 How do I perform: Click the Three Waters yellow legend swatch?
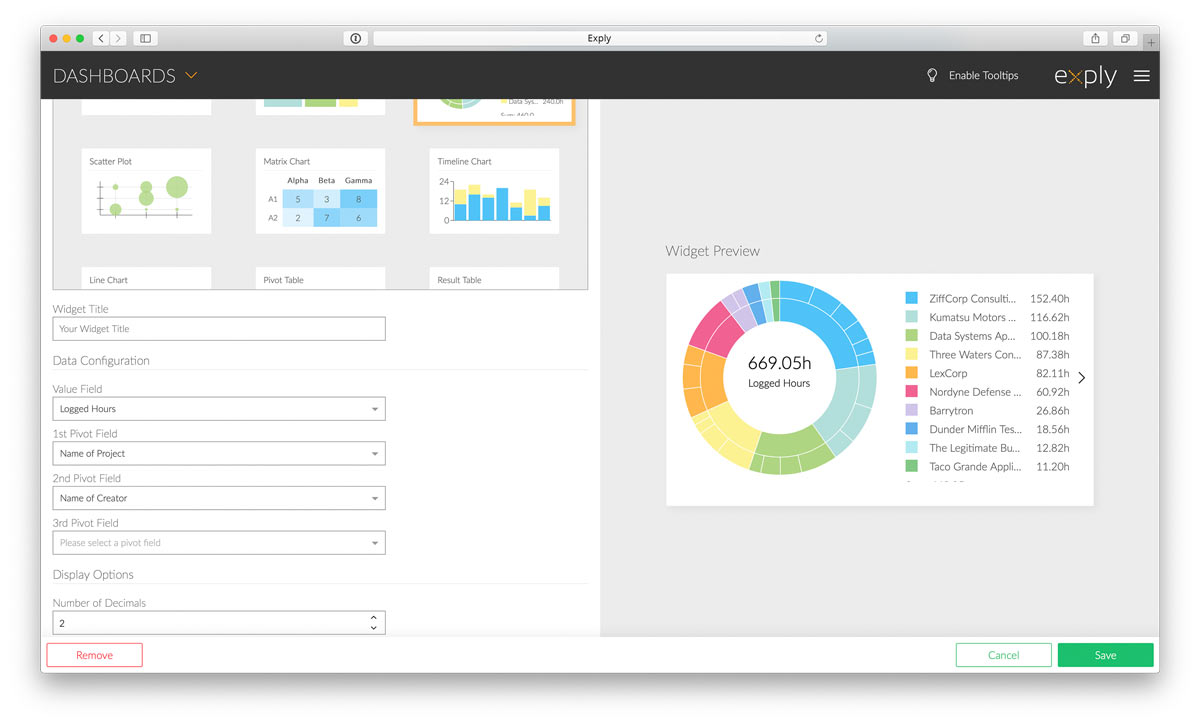click(x=911, y=354)
